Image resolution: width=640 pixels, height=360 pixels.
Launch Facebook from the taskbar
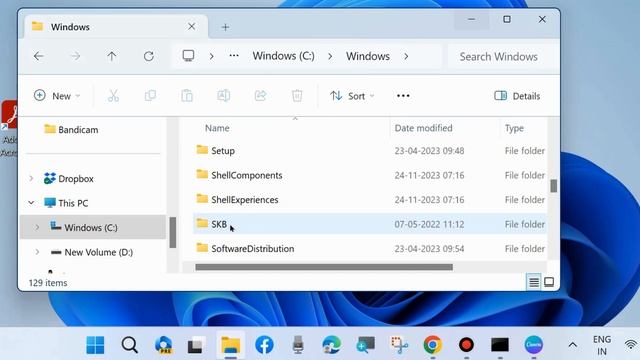point(264,345)
